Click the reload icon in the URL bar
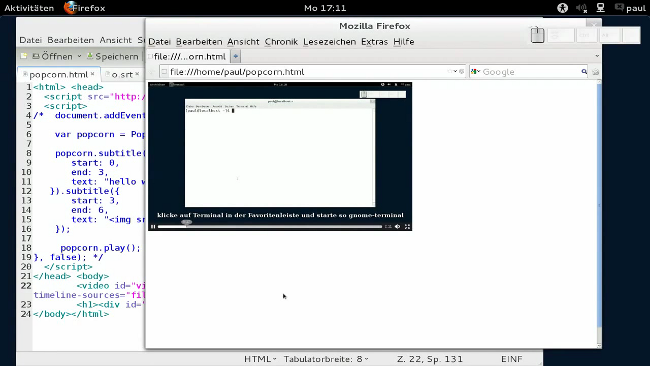Viewport: 650px width, 366px height. [461, 71]
